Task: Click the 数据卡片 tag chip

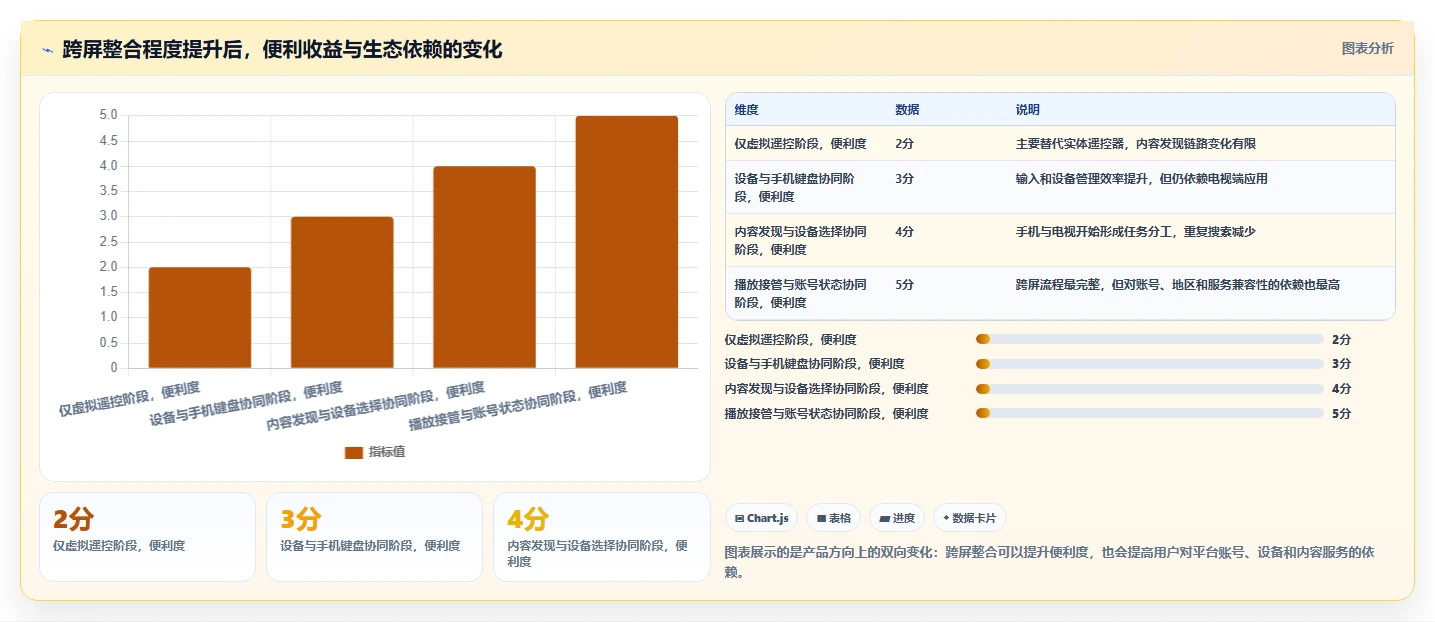Action: (x=970, y=518)
